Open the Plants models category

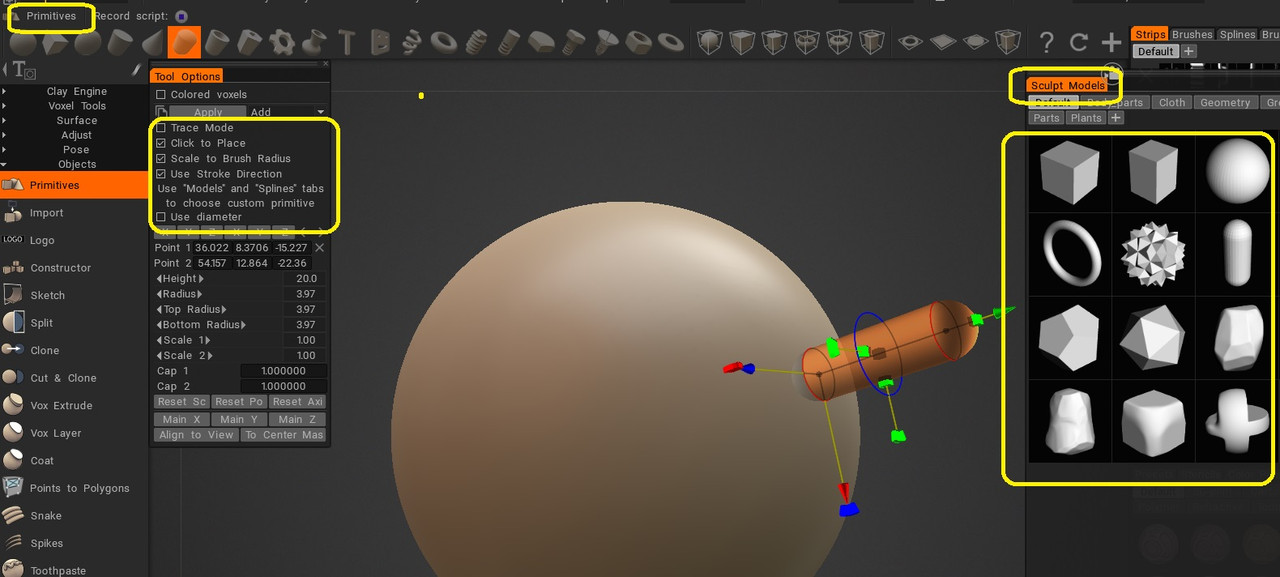(1086, 118)
